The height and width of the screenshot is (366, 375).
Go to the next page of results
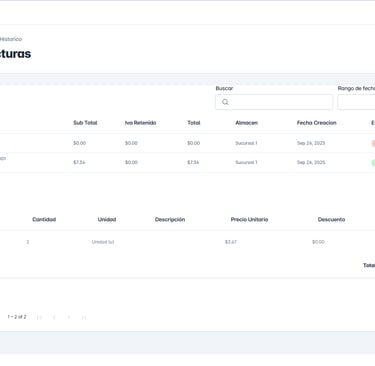[69, 317]
